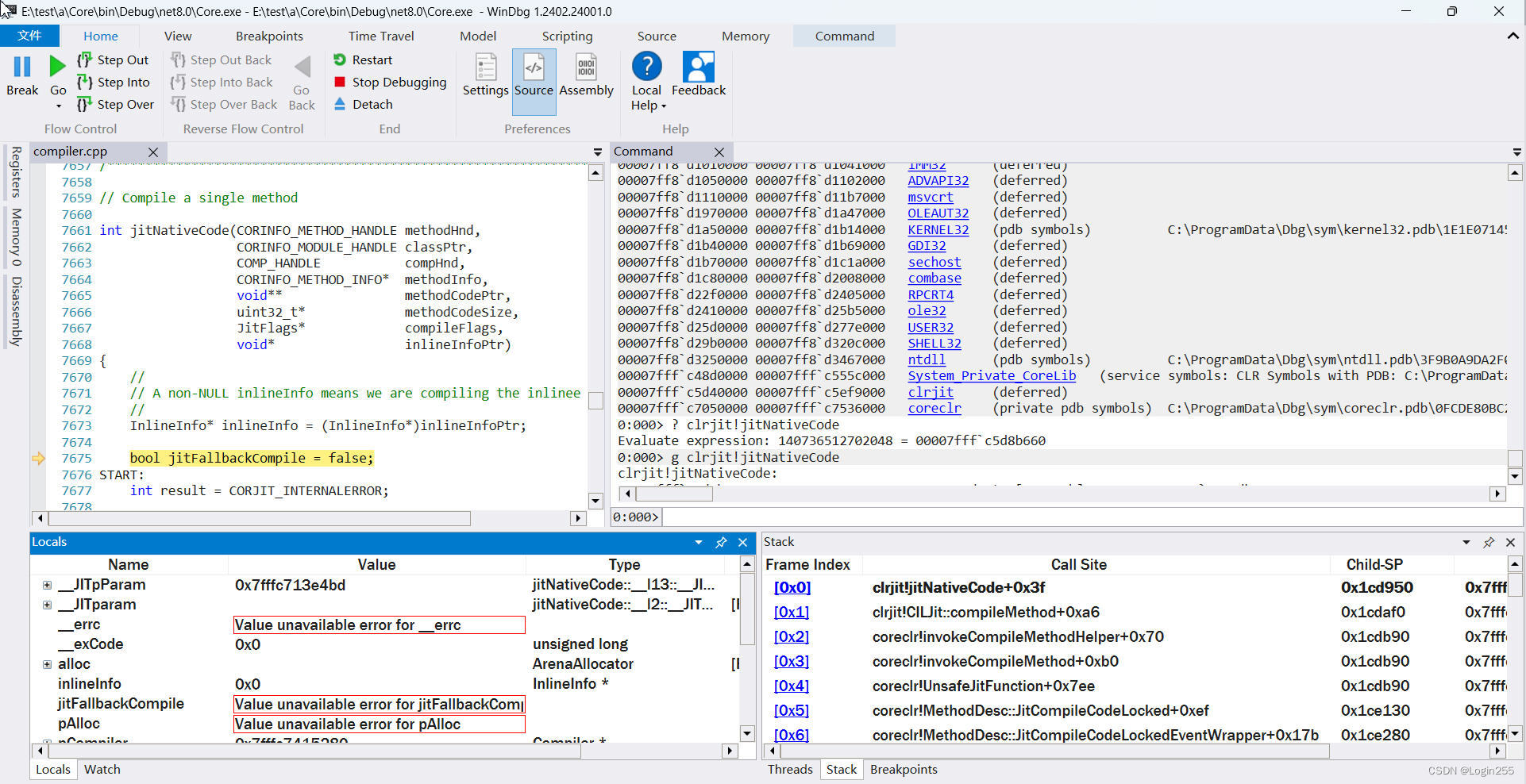Switch to the Time Travel ribbon tab
This screenshot has width=1526, height=784.
381,36
